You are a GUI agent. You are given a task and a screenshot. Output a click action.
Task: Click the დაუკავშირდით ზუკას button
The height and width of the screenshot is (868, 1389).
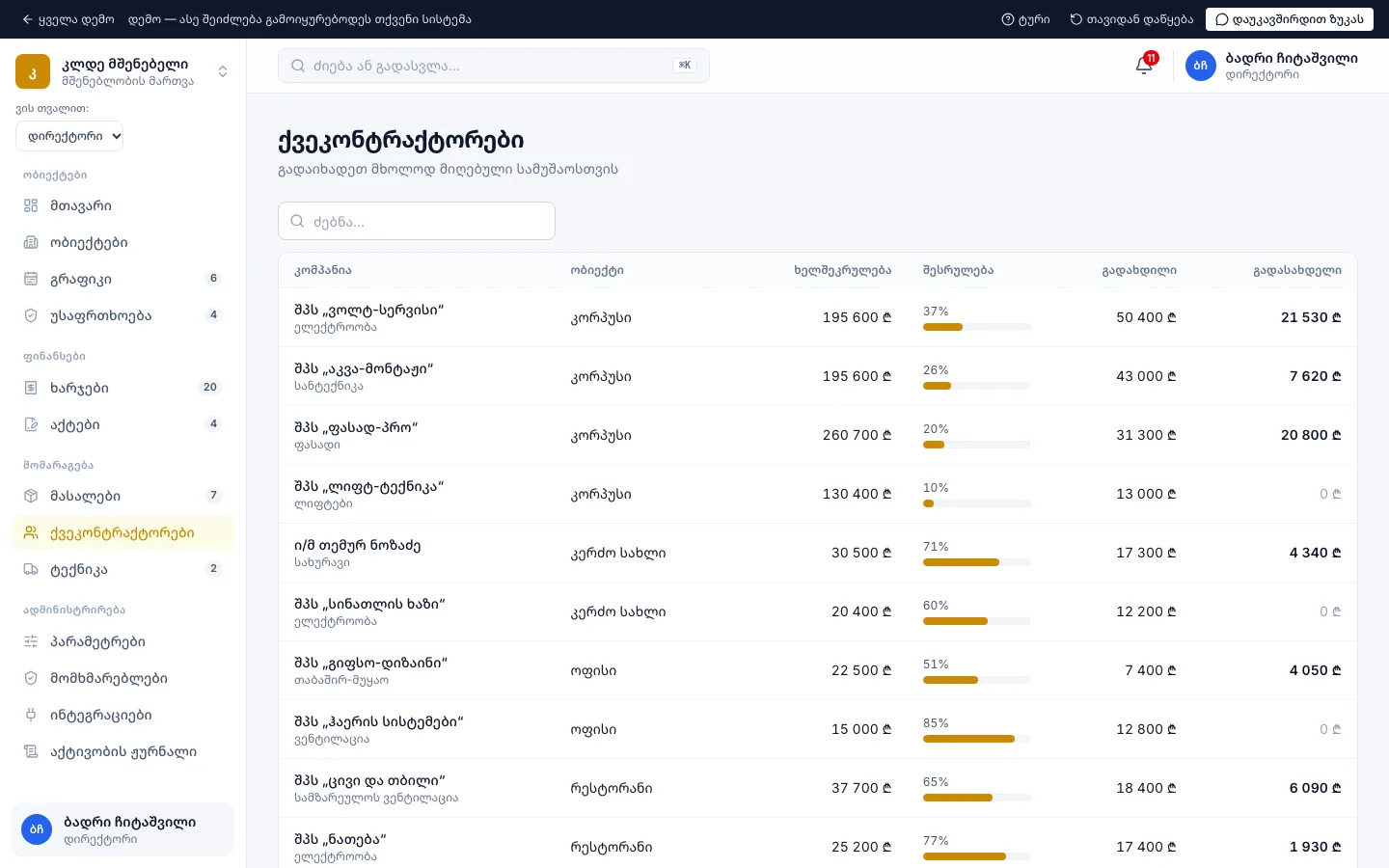tap(1289, 19)
